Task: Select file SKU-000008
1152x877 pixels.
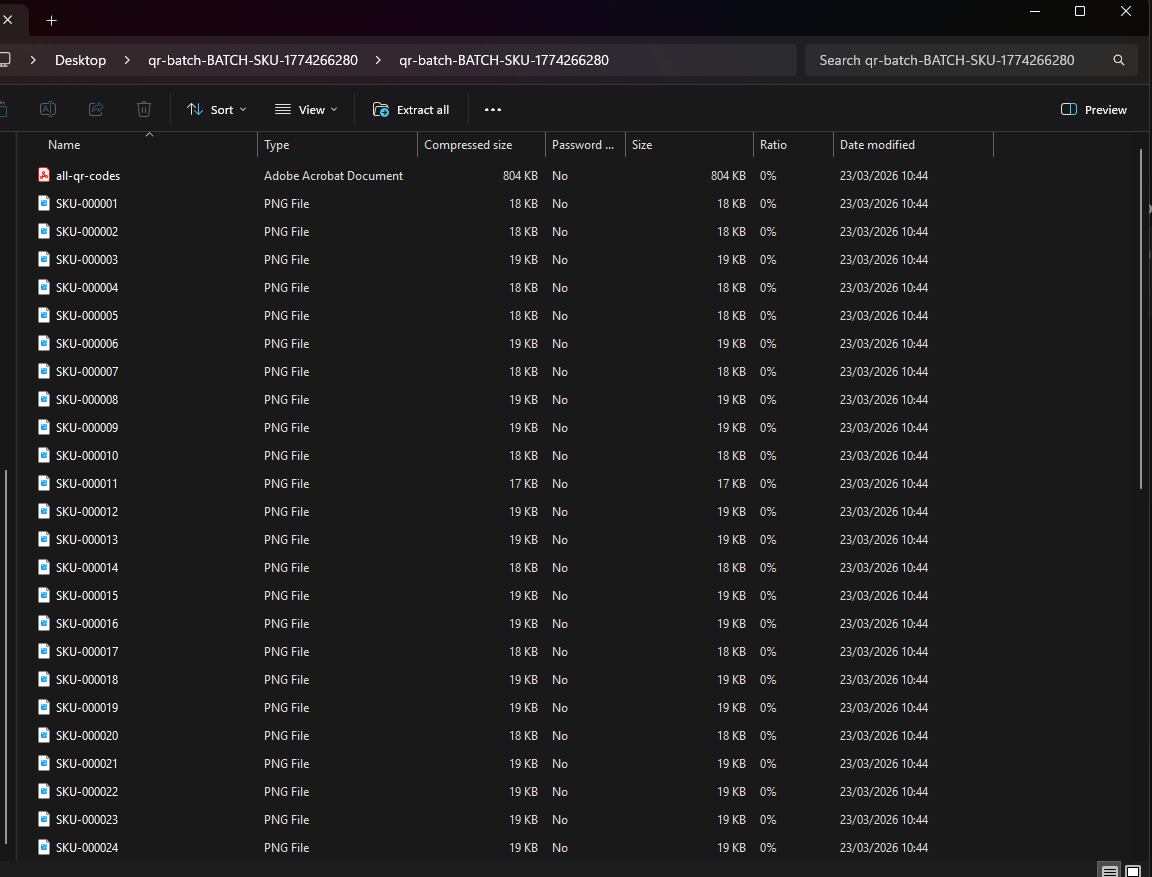Action: tap(87, 400)
